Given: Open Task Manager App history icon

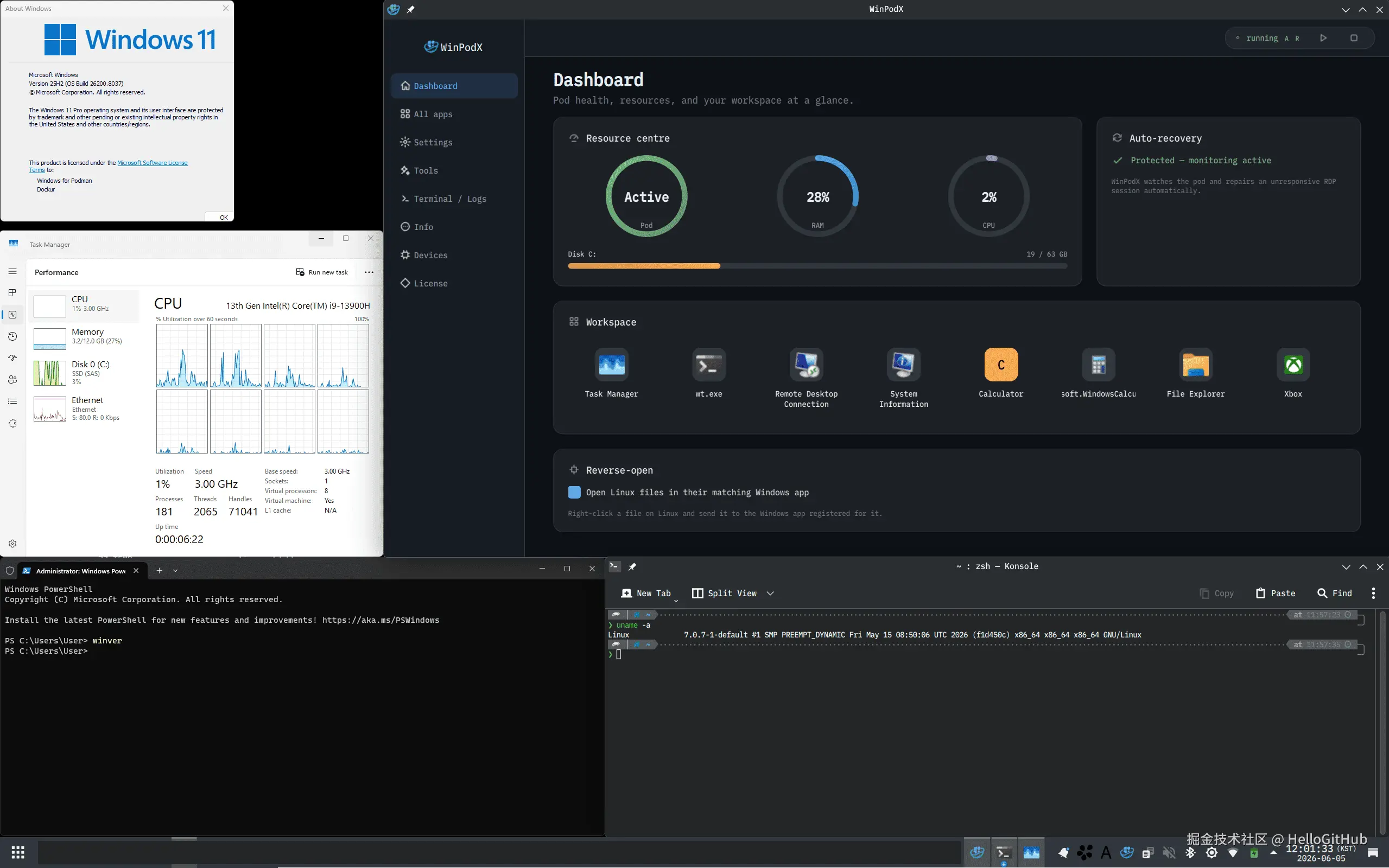Looking at the screenshot, I should [12, 336].
